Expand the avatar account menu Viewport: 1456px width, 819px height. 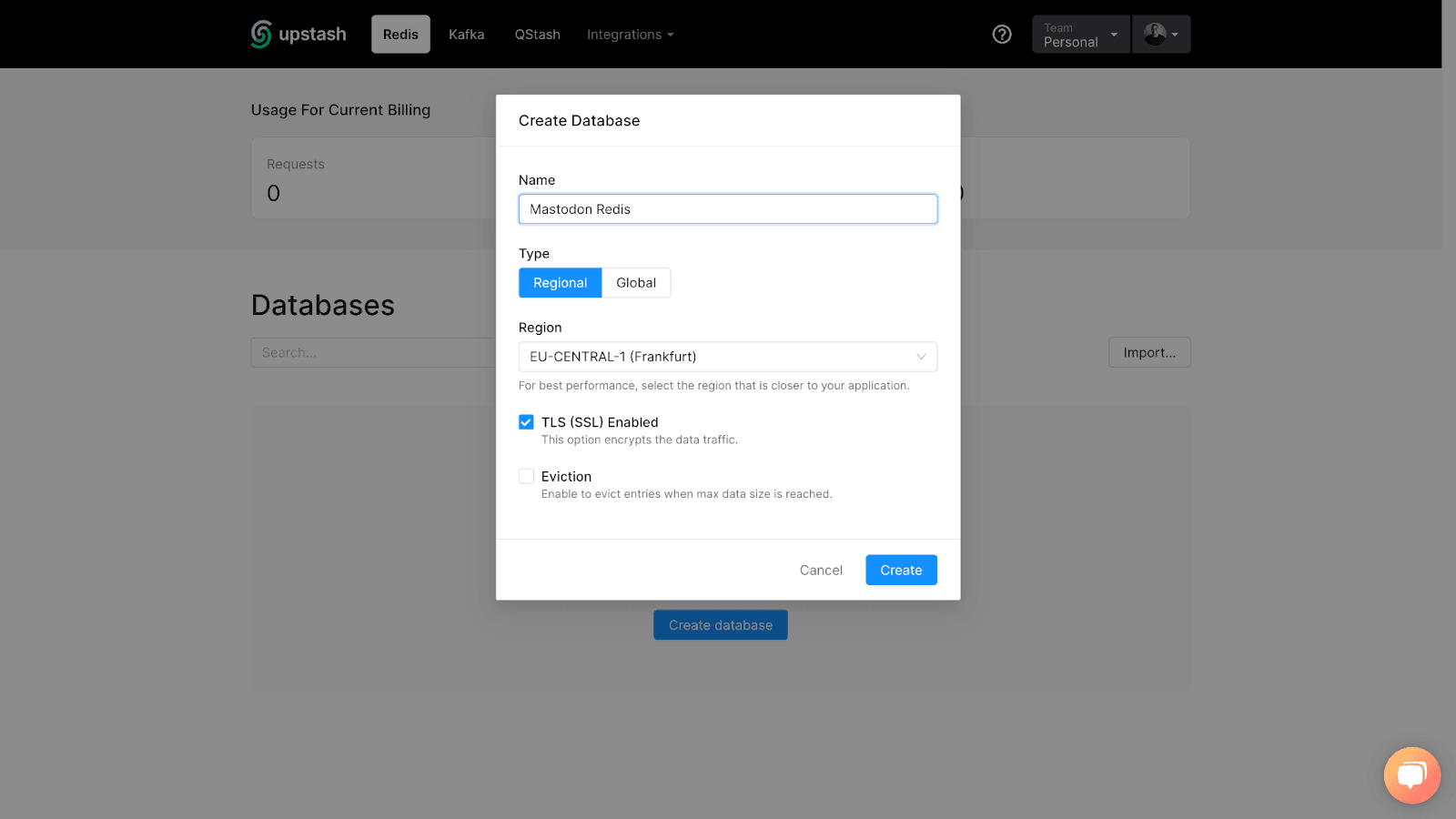click(1177, 34)
